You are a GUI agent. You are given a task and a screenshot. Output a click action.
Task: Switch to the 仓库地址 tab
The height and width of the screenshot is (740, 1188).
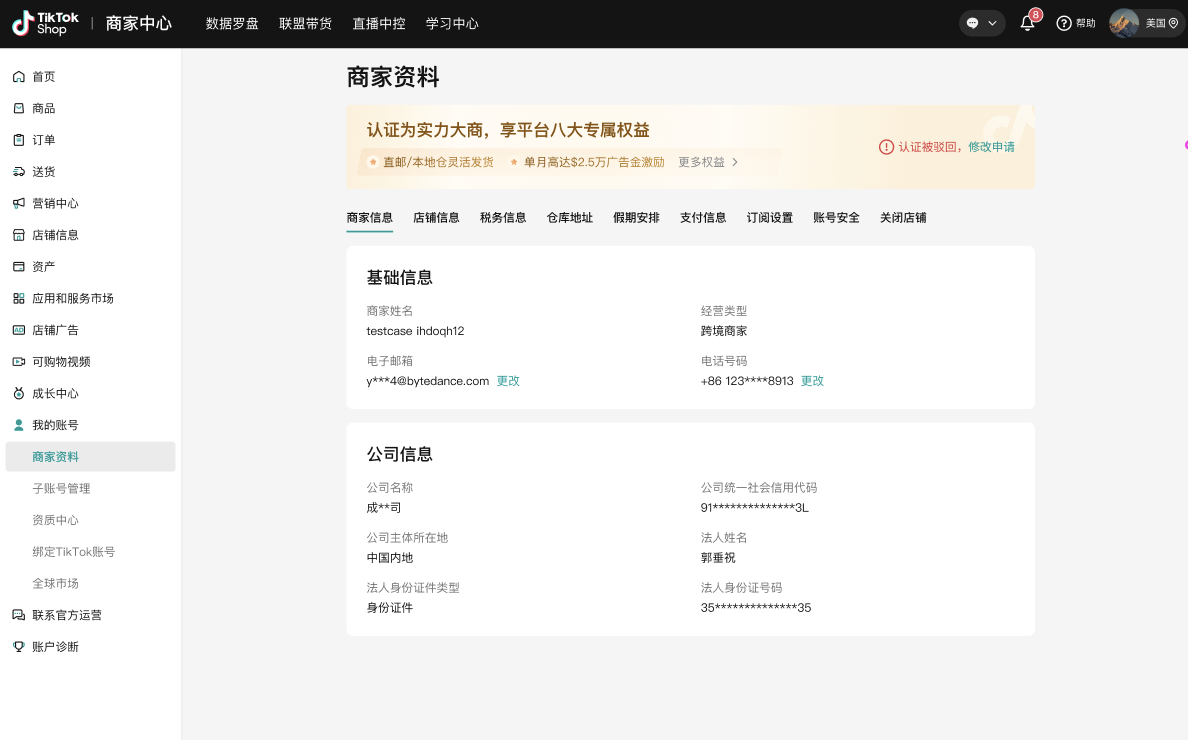[570, 218]
